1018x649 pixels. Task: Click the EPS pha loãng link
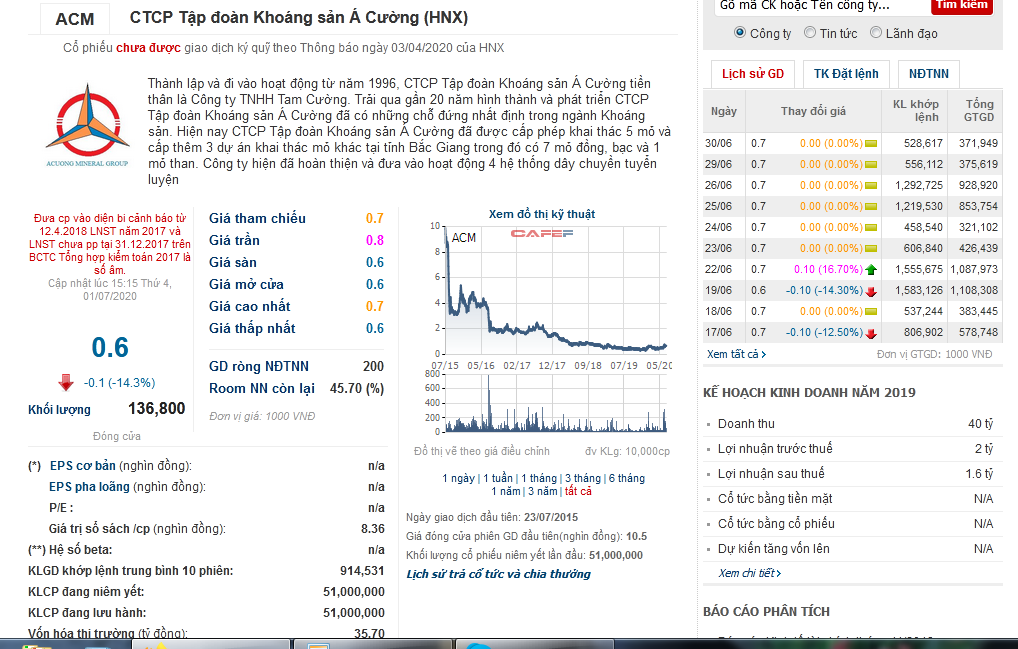point(89,487)
